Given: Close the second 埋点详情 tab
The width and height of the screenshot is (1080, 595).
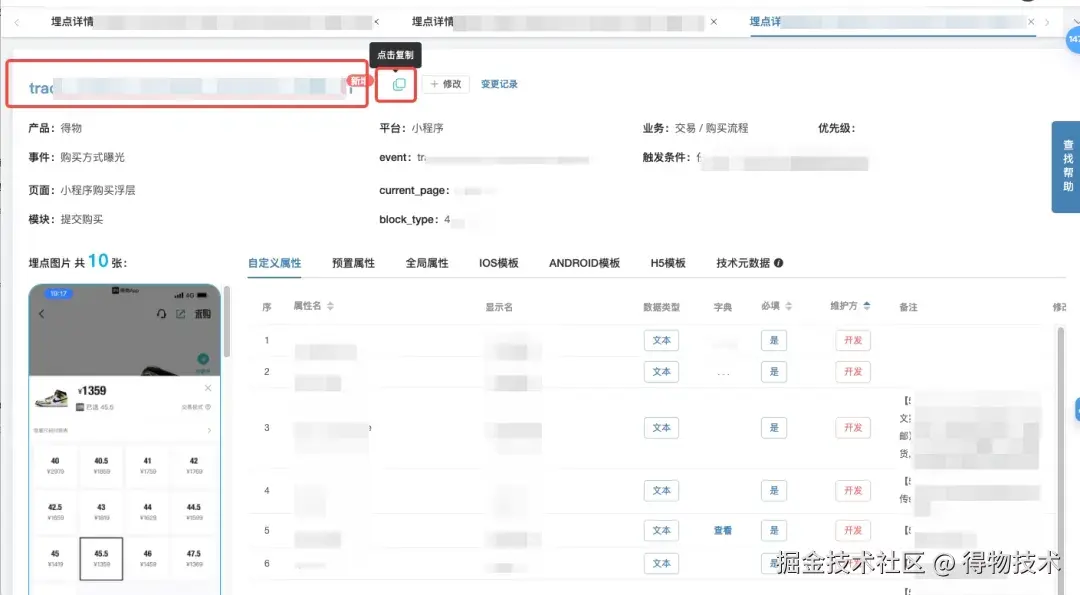Looking at the screenshot, I should coord(714,22).
